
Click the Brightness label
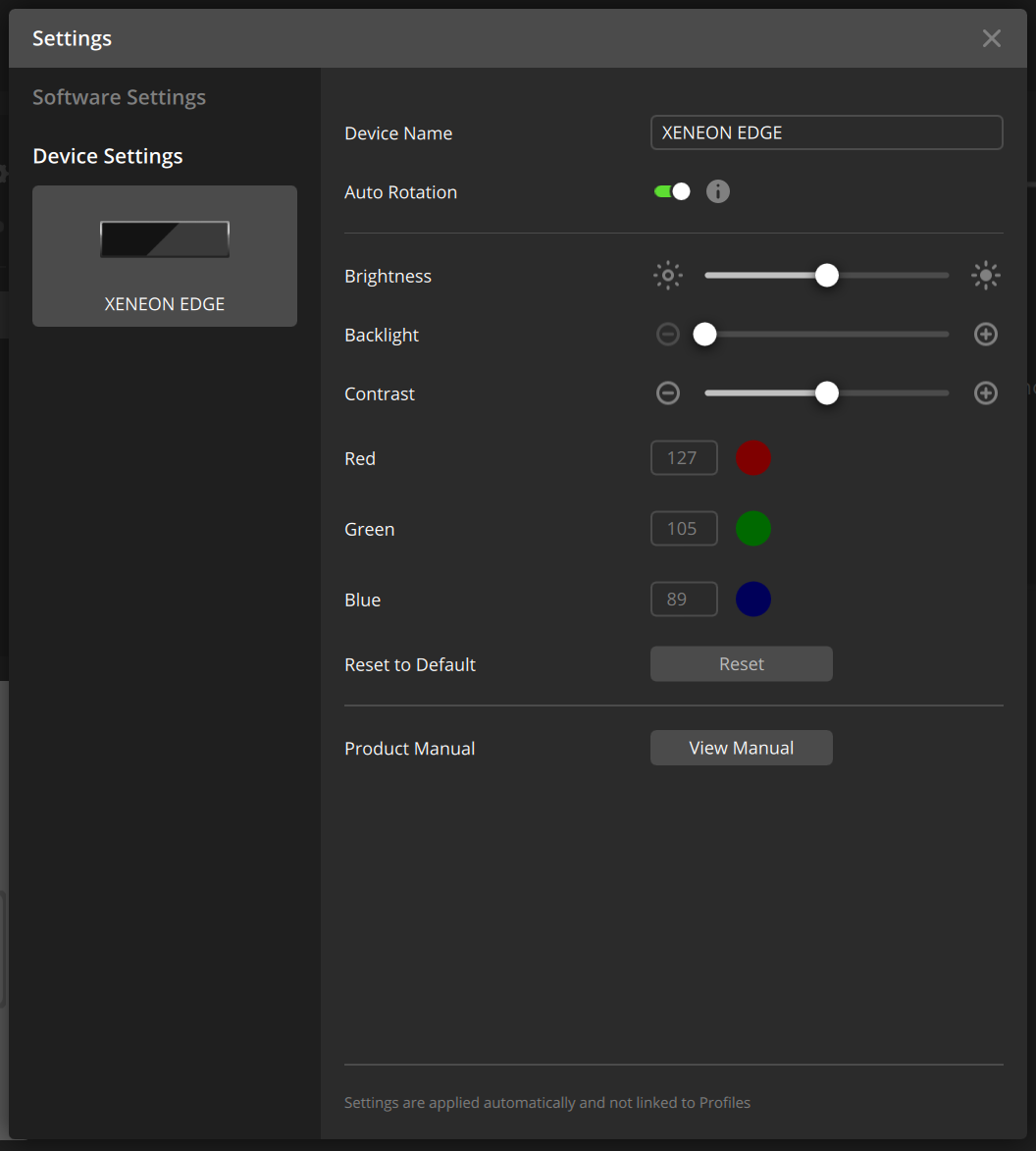(388, 276)
